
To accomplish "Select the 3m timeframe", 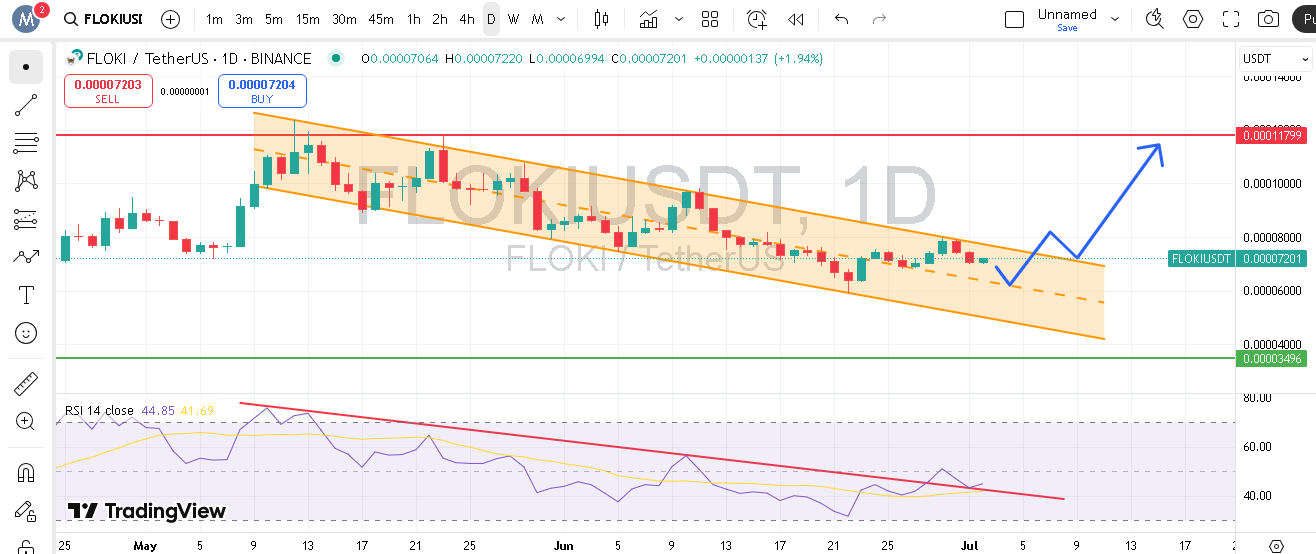I will 244,19.
